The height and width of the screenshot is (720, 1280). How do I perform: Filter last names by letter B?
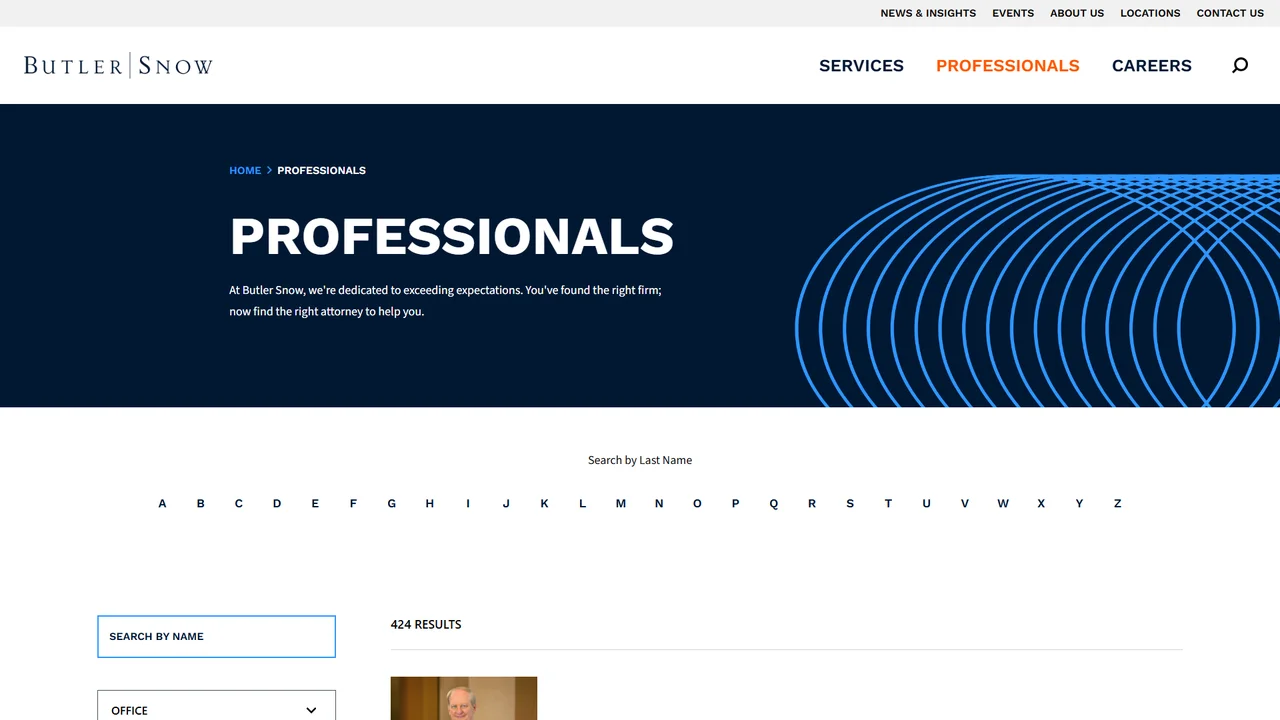click(200, 503)
